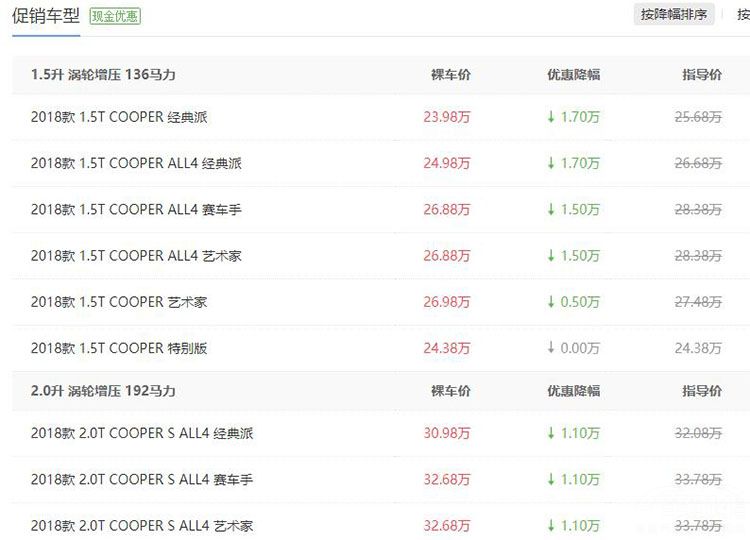Click 1.70万 discount in COOPER 经典派 row
This screenshot has height=540, width=750.
[574, 117]
